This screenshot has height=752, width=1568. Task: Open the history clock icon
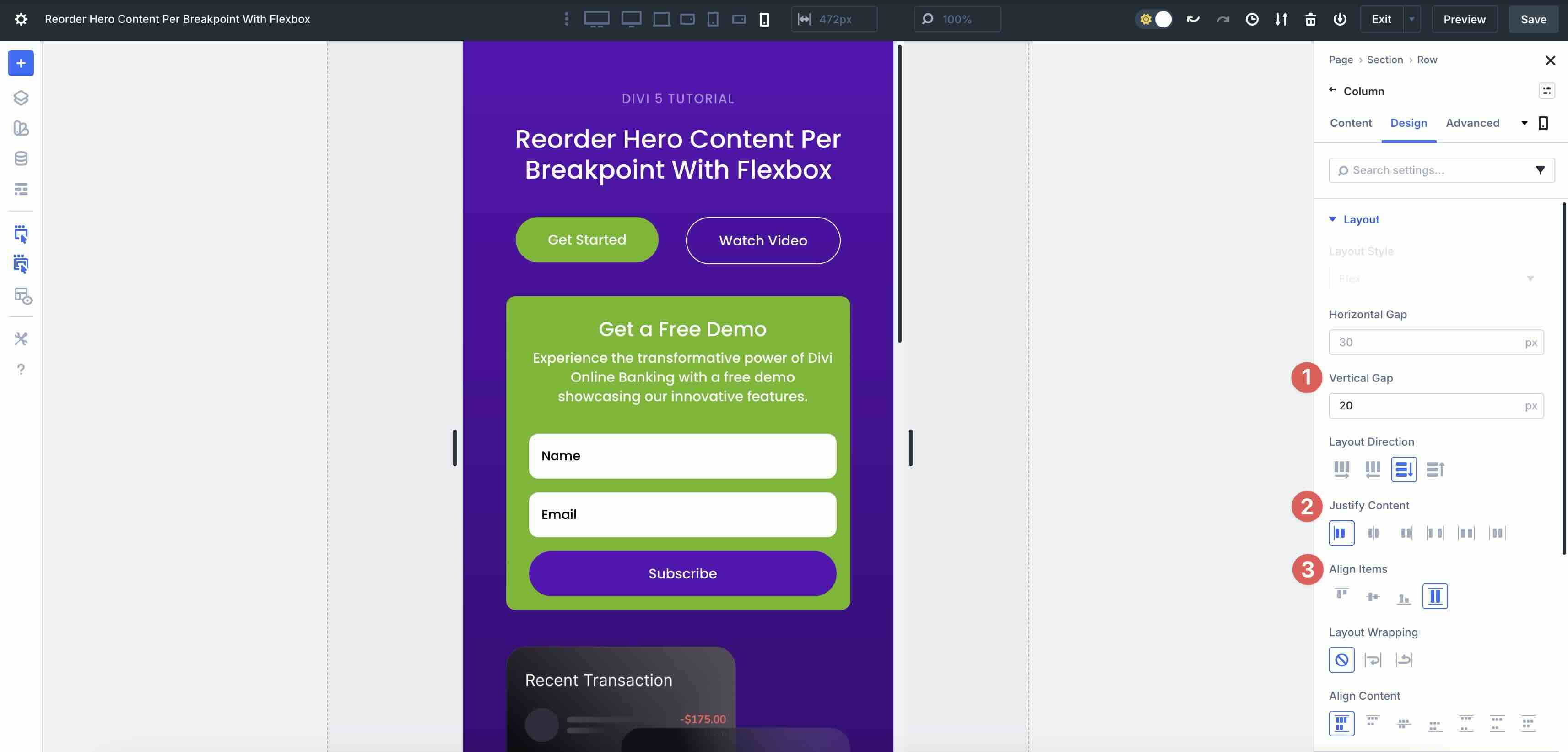tap(1251, 19)
